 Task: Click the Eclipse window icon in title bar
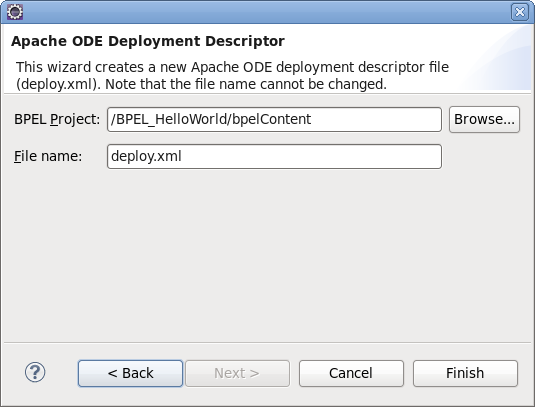(x=15, y=12)
